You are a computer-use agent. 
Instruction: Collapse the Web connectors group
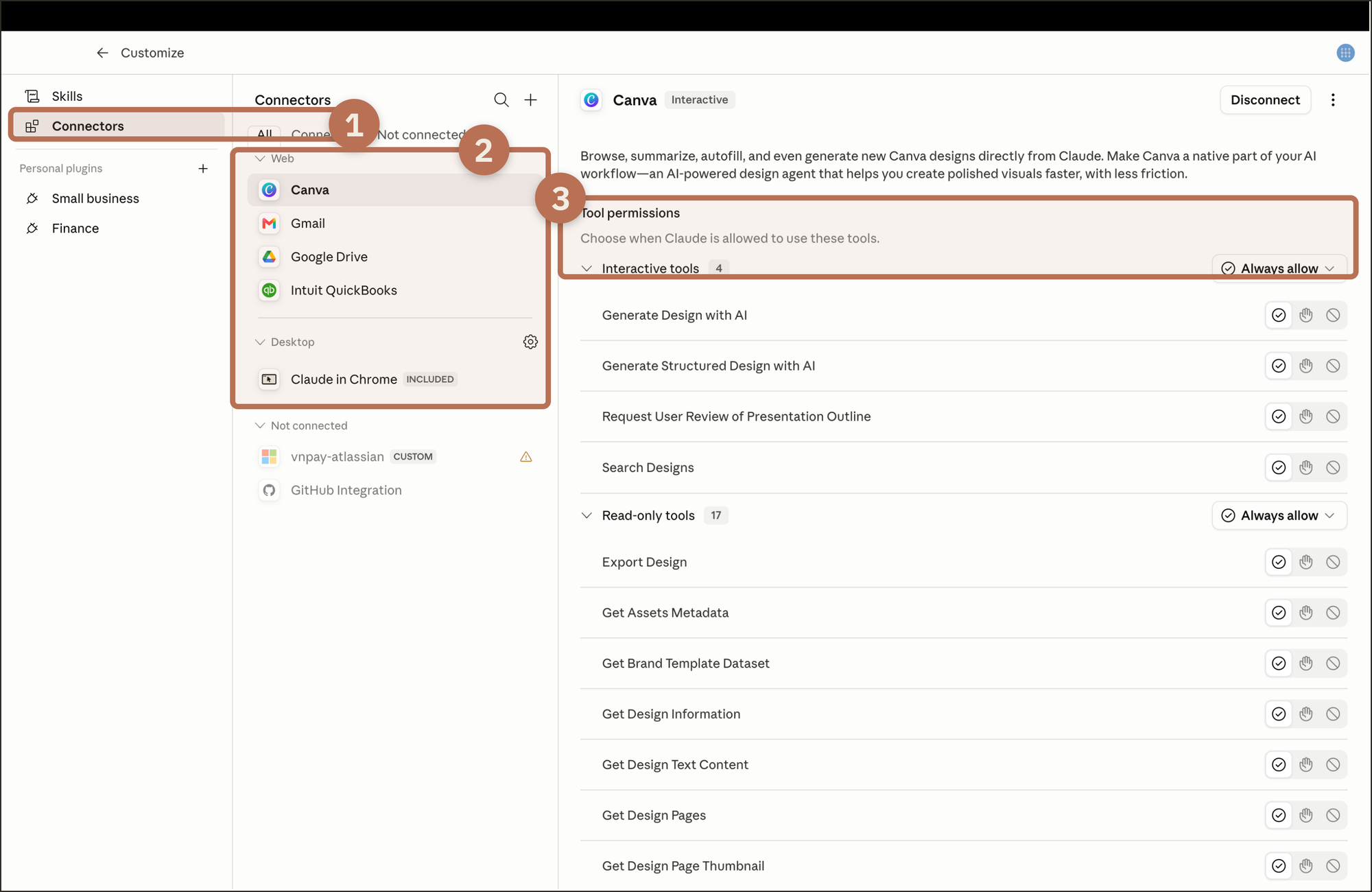pos(260,159)
